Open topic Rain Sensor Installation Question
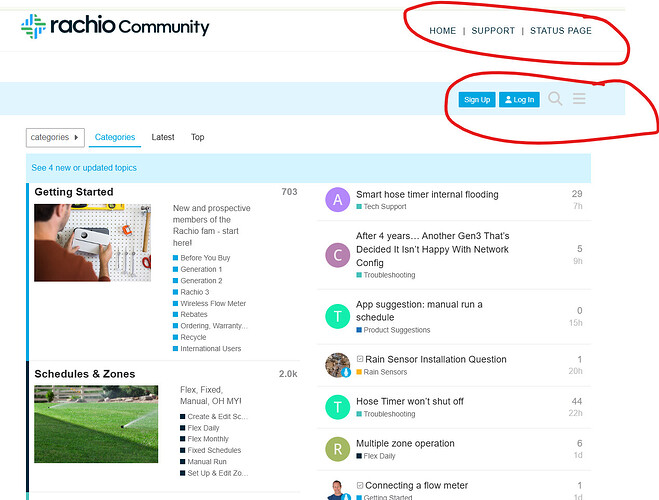The image size is (659, 500). tap(436, 359)
